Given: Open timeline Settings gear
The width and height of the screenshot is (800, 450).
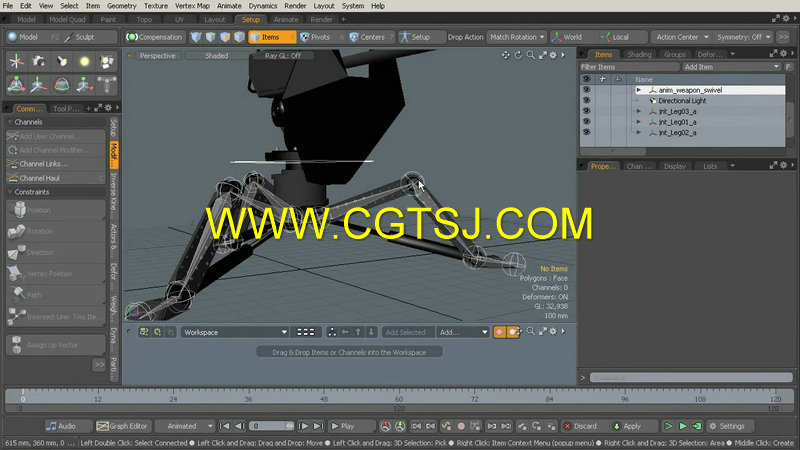Looking at the screenshot, I should (x=727, y=426).
